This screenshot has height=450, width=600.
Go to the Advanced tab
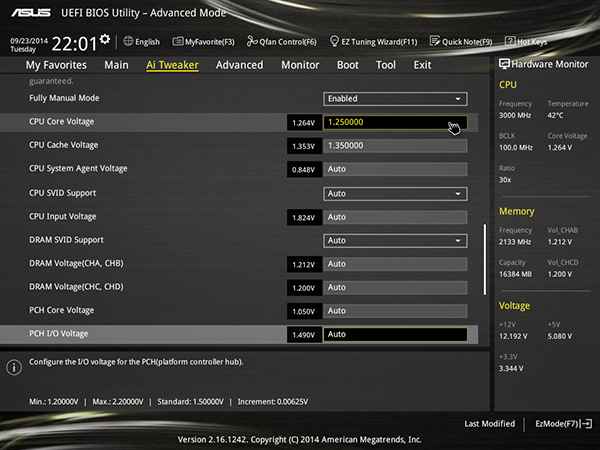[240, 65]
